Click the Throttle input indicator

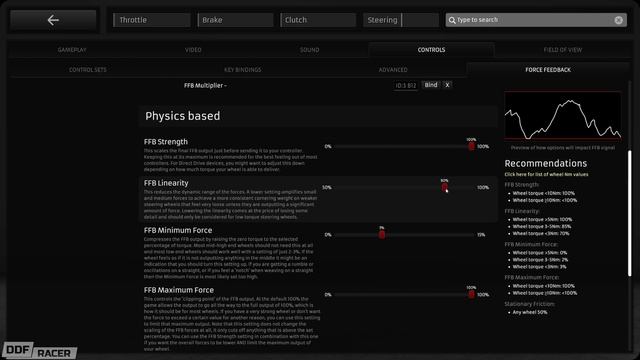(x=151, y=20)
